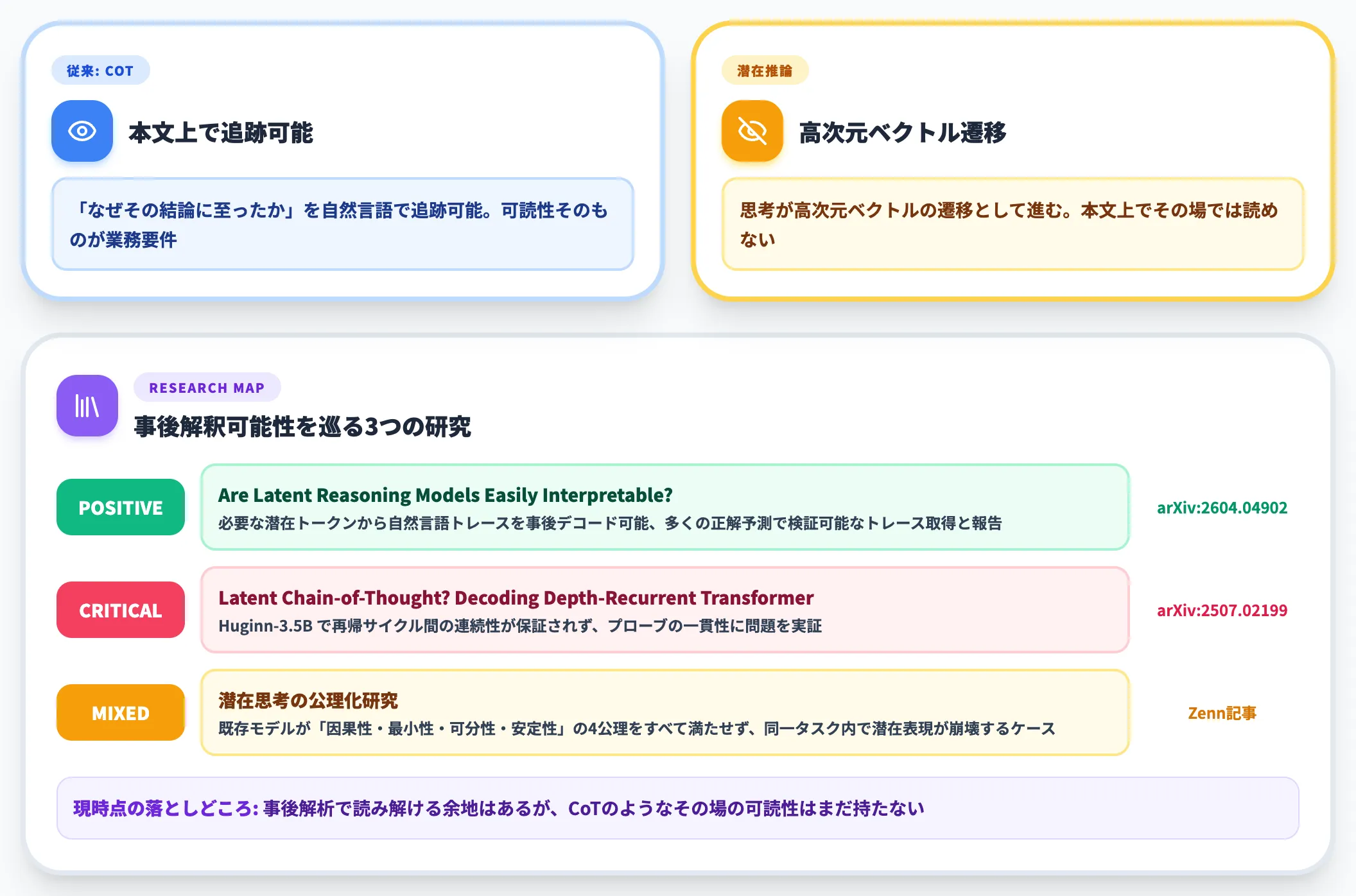
Task: Click the orange MIXED tag
Action: click(121, 712)
